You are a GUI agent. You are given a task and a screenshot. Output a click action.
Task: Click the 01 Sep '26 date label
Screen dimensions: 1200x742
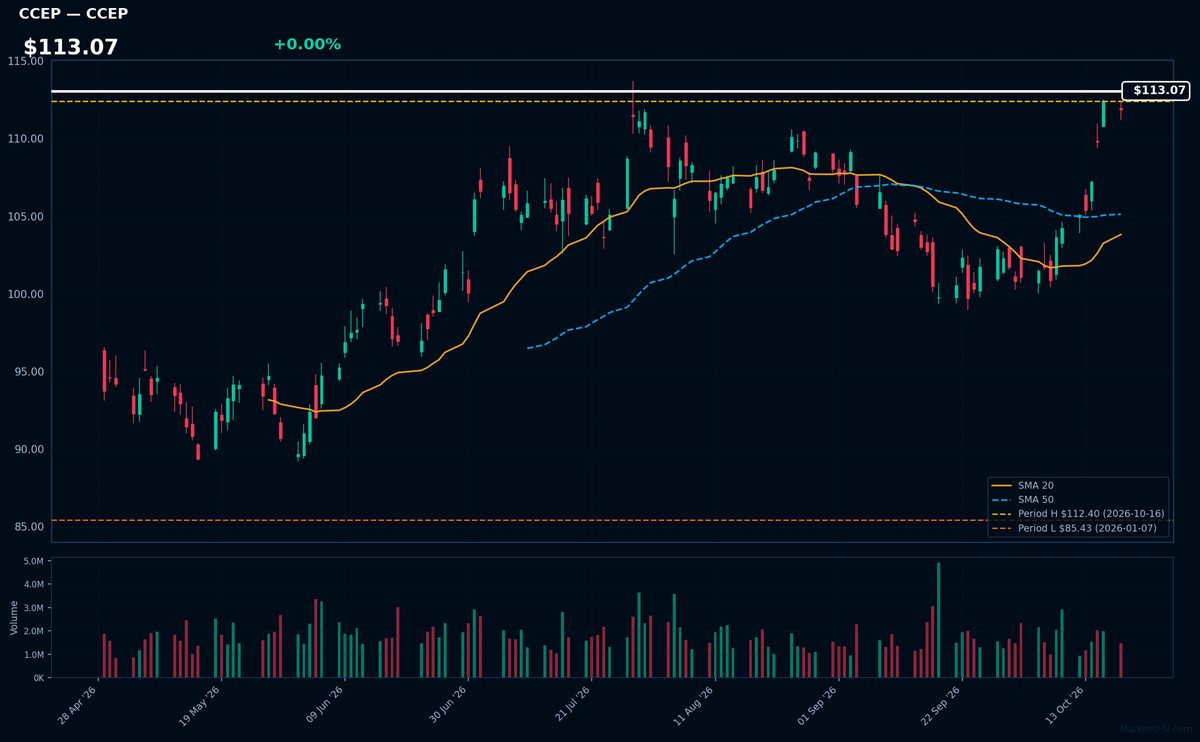point(817,705)
